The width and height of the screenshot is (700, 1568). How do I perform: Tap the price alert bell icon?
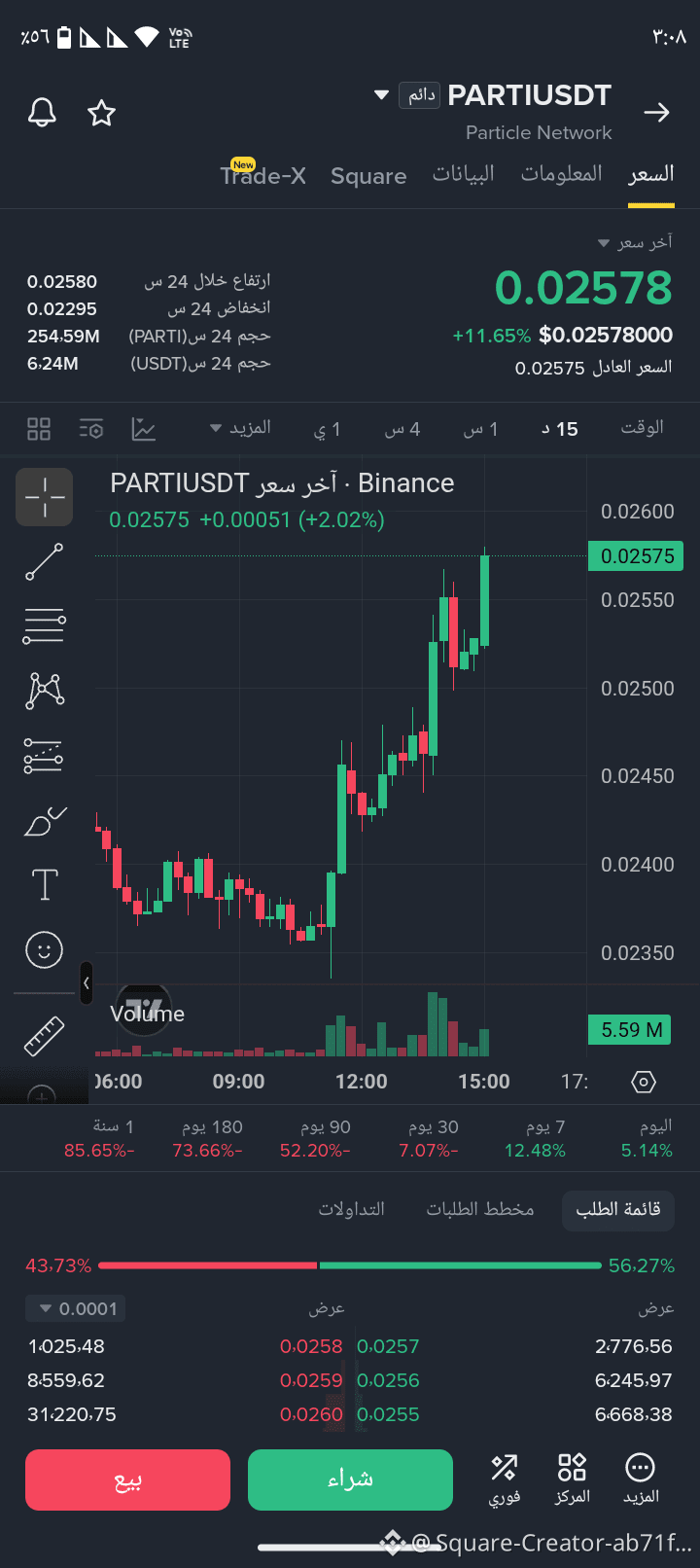click(x=42, y=113)
